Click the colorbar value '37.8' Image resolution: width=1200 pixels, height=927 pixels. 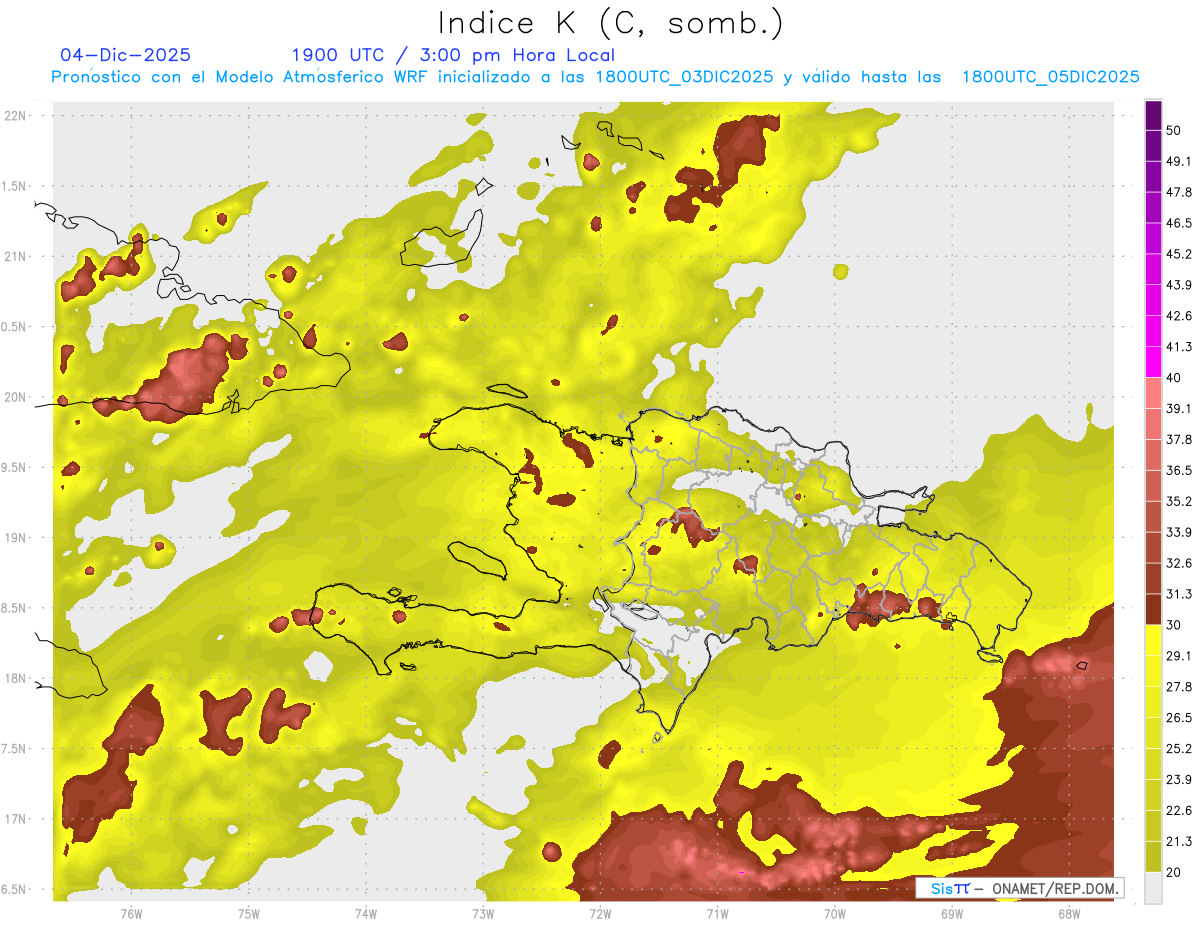pyautogui.click(x=1179, y=439)
